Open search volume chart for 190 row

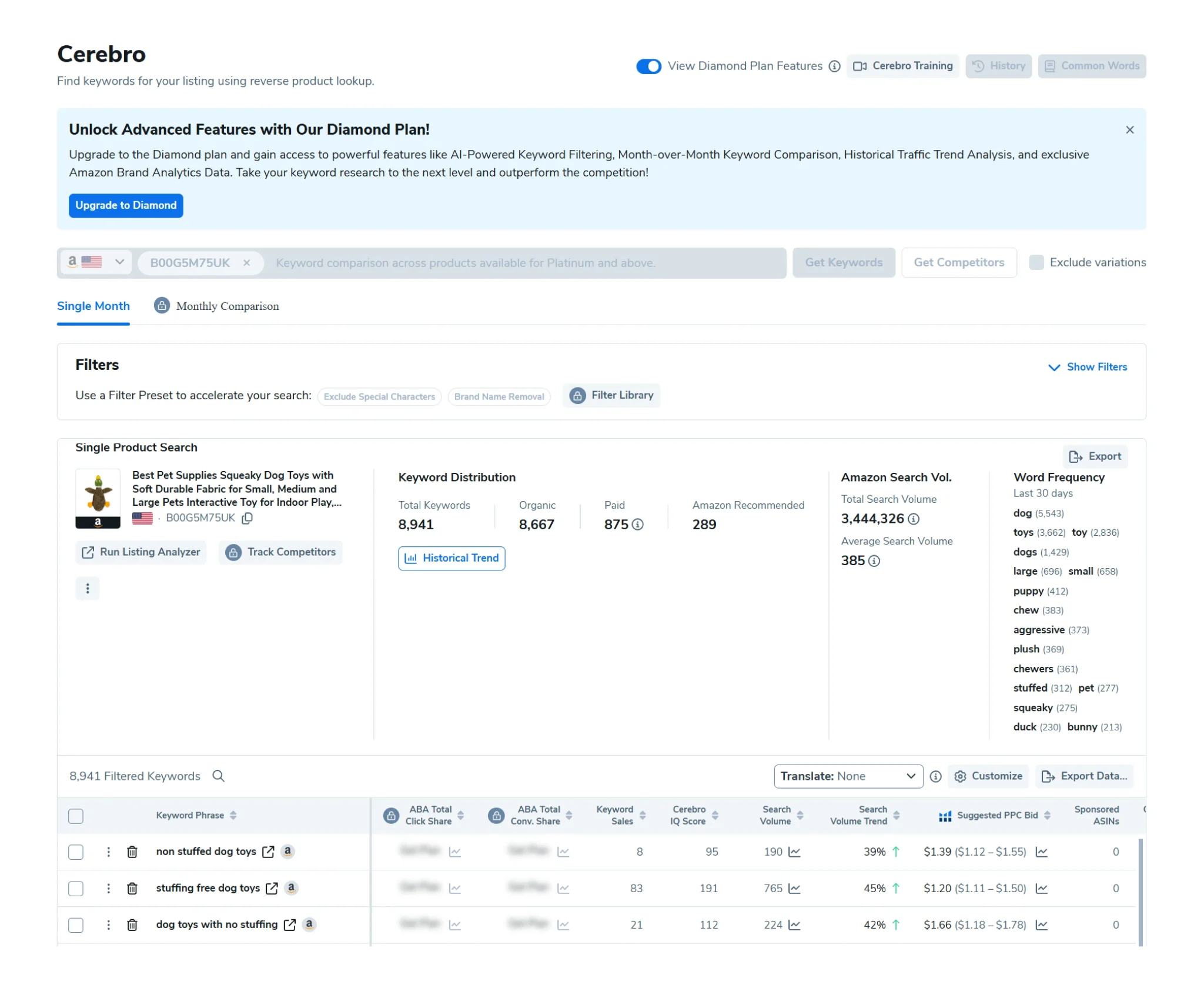coord(794,852)
